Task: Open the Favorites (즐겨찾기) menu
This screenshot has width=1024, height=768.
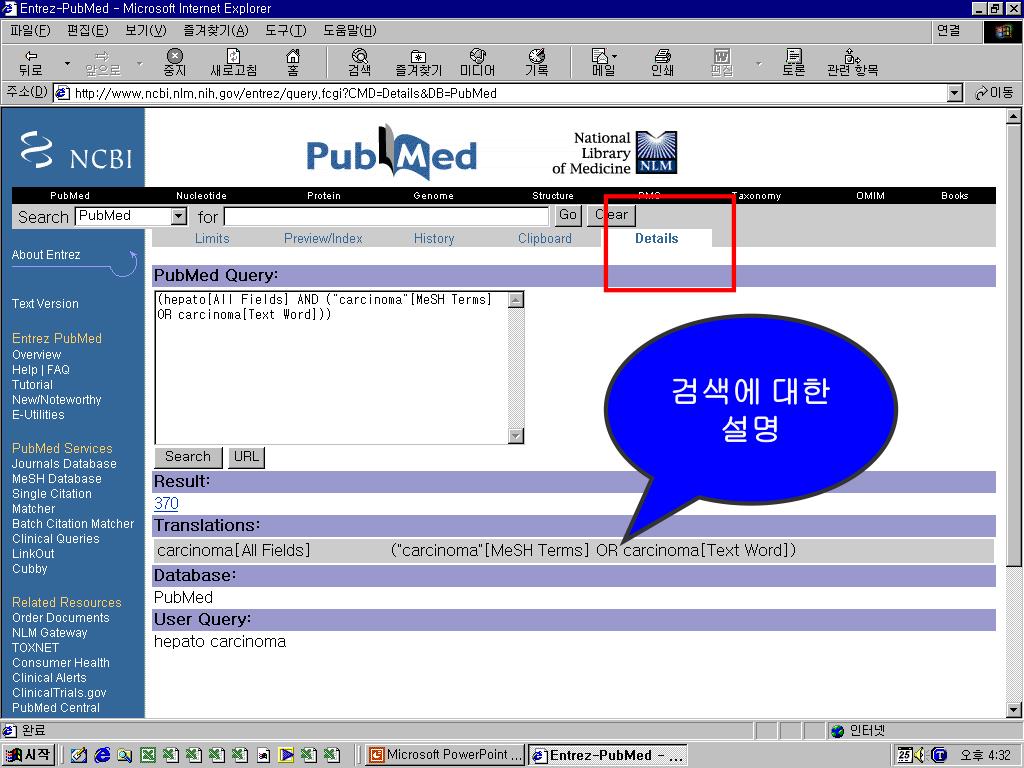Action: coord(216,31)
